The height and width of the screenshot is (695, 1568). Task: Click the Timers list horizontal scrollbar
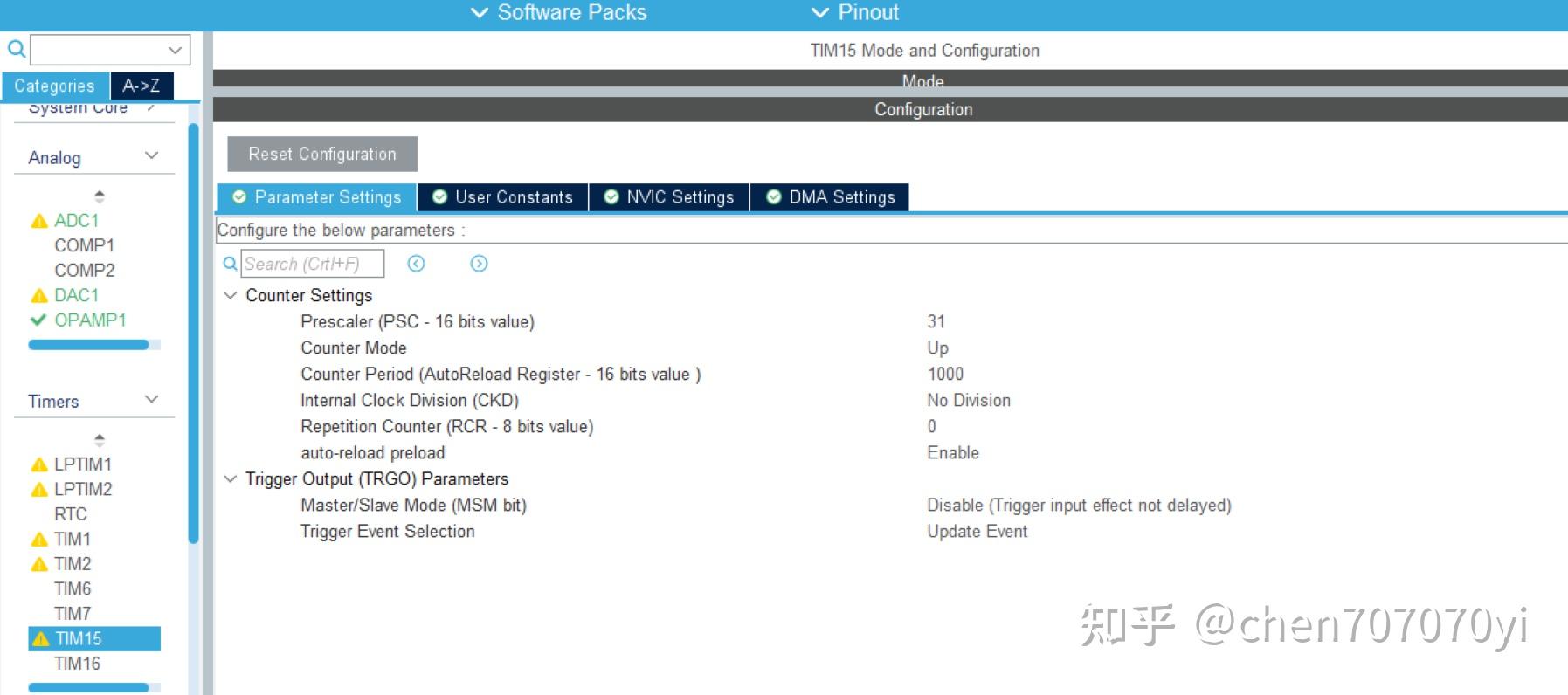88,688
